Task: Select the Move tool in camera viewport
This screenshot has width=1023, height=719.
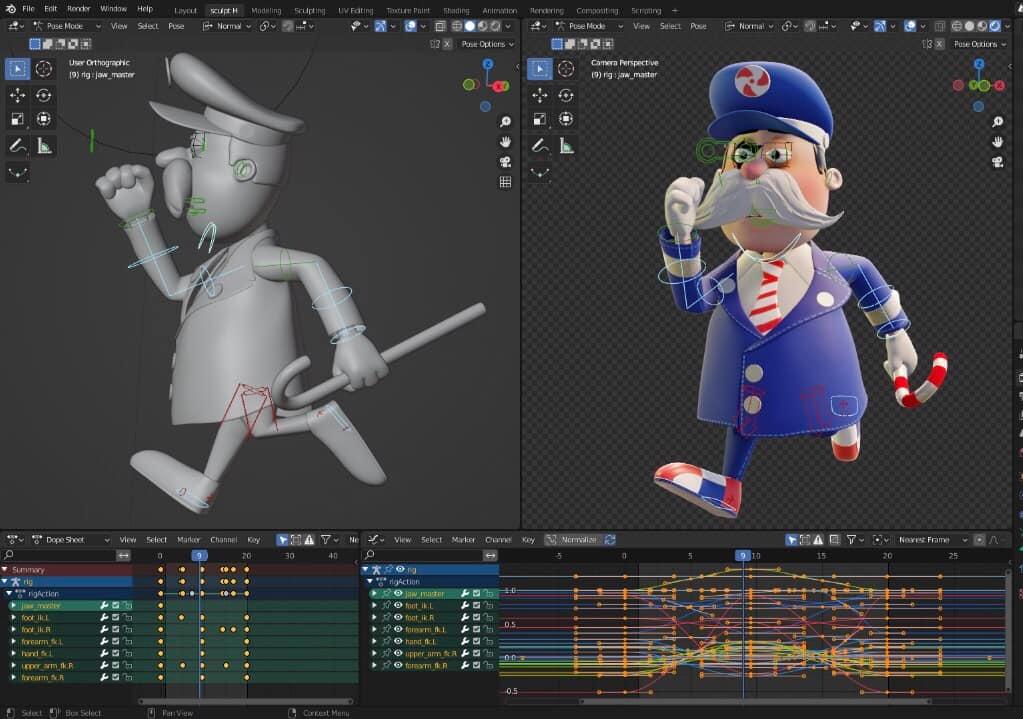Action: (x=540, y=95)
